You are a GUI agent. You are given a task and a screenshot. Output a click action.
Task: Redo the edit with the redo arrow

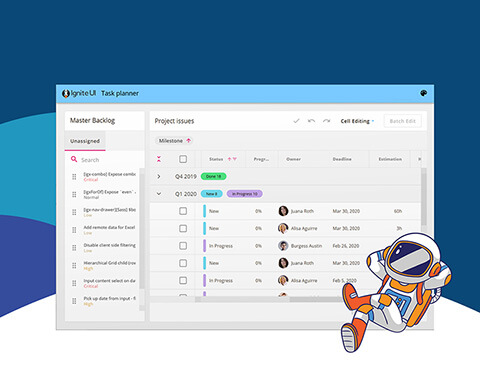[326, 121]
